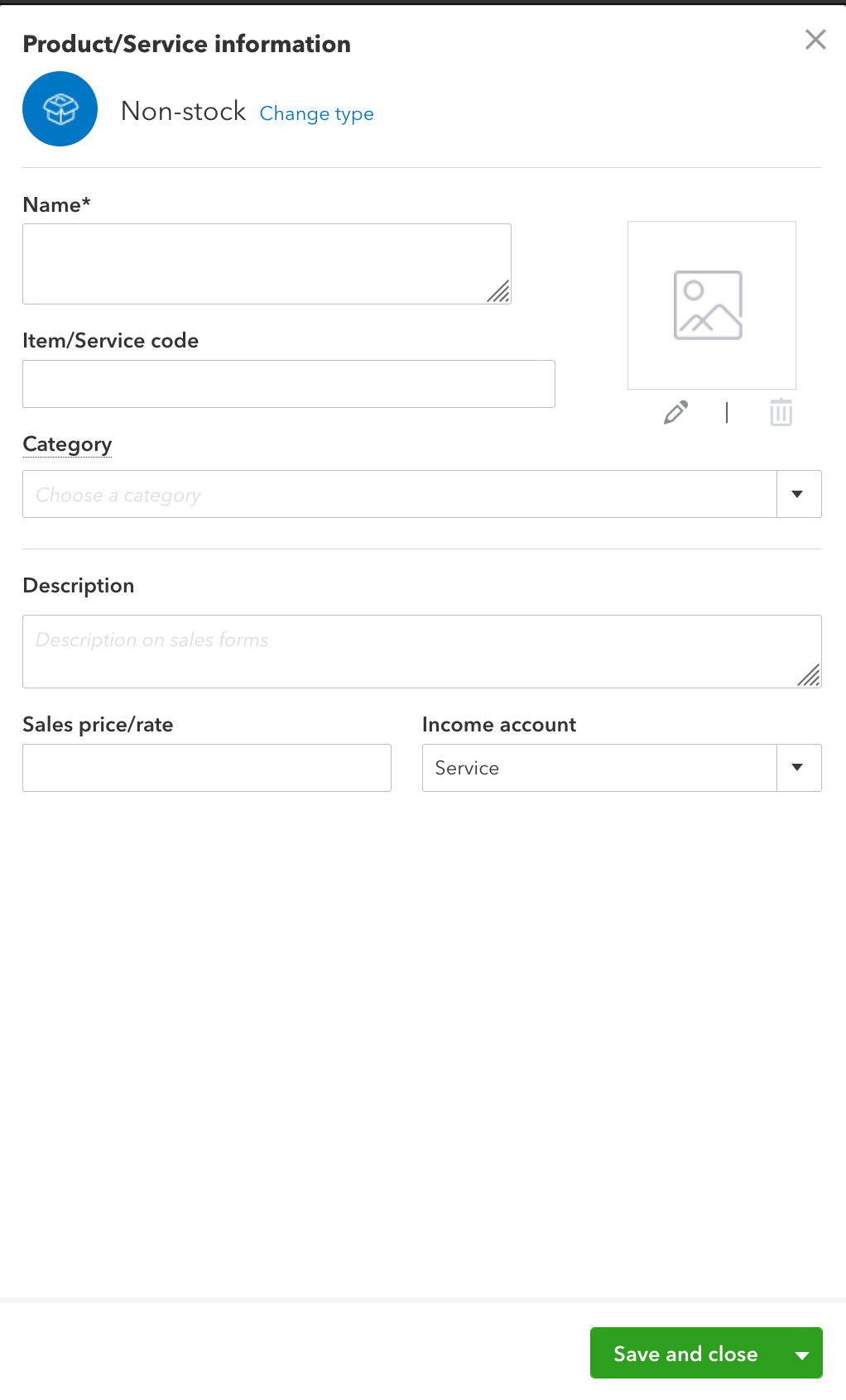Click the Income account Service field
Screen dimensions: 846x1400
click(599, 768)
